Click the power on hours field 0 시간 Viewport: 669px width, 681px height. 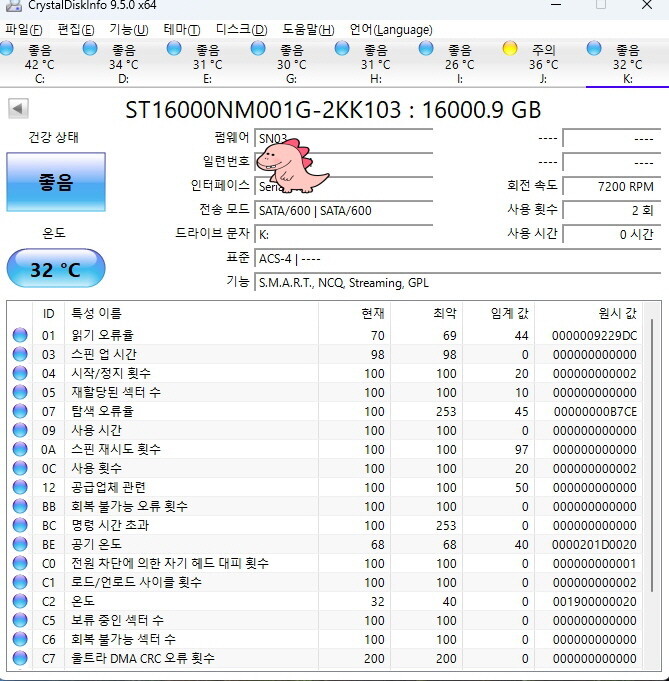click(612, 235)
